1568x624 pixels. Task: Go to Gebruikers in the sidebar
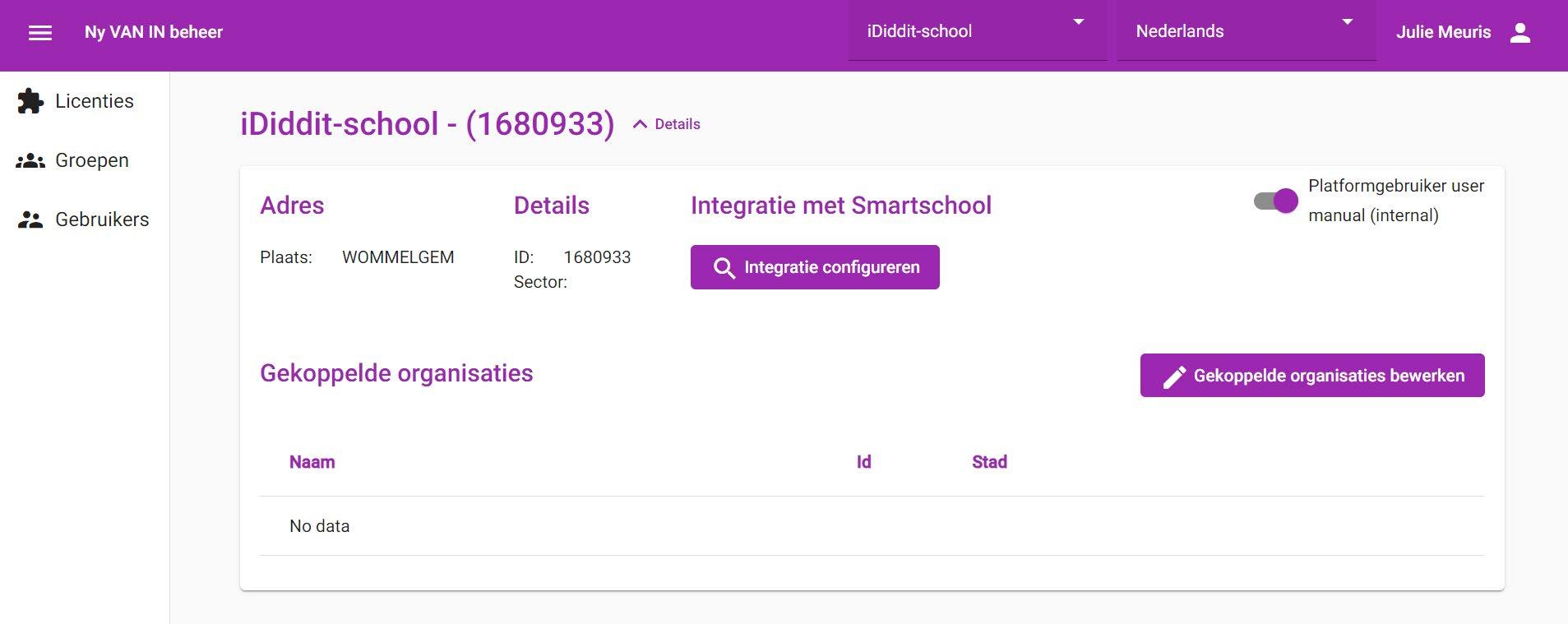pyautogui.click(x=85, y=220)
